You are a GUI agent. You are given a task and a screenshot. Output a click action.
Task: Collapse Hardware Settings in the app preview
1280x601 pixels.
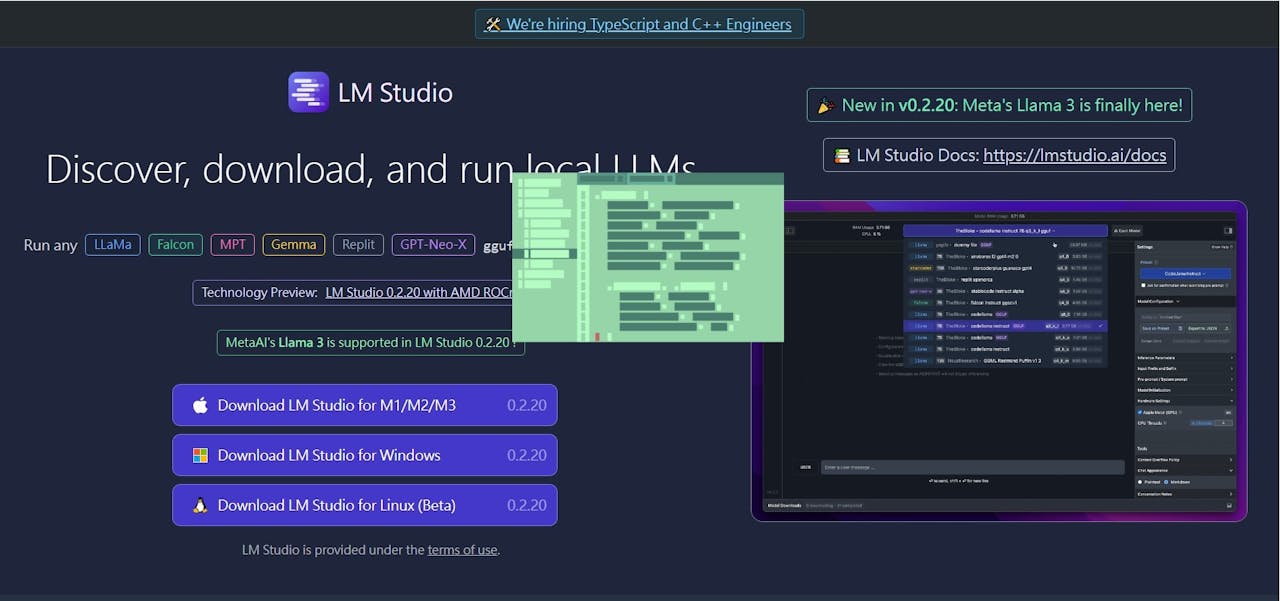tap(1185, 401)
